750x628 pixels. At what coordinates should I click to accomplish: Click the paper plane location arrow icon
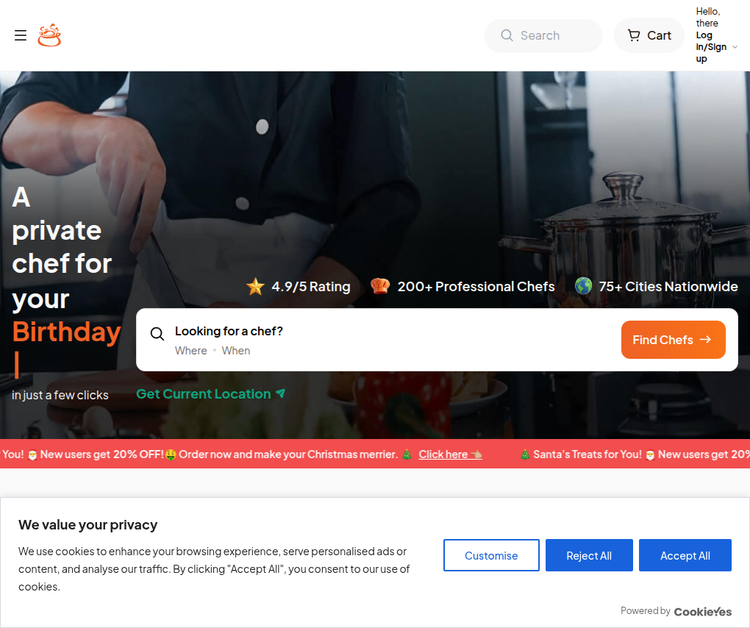(281, 393)
